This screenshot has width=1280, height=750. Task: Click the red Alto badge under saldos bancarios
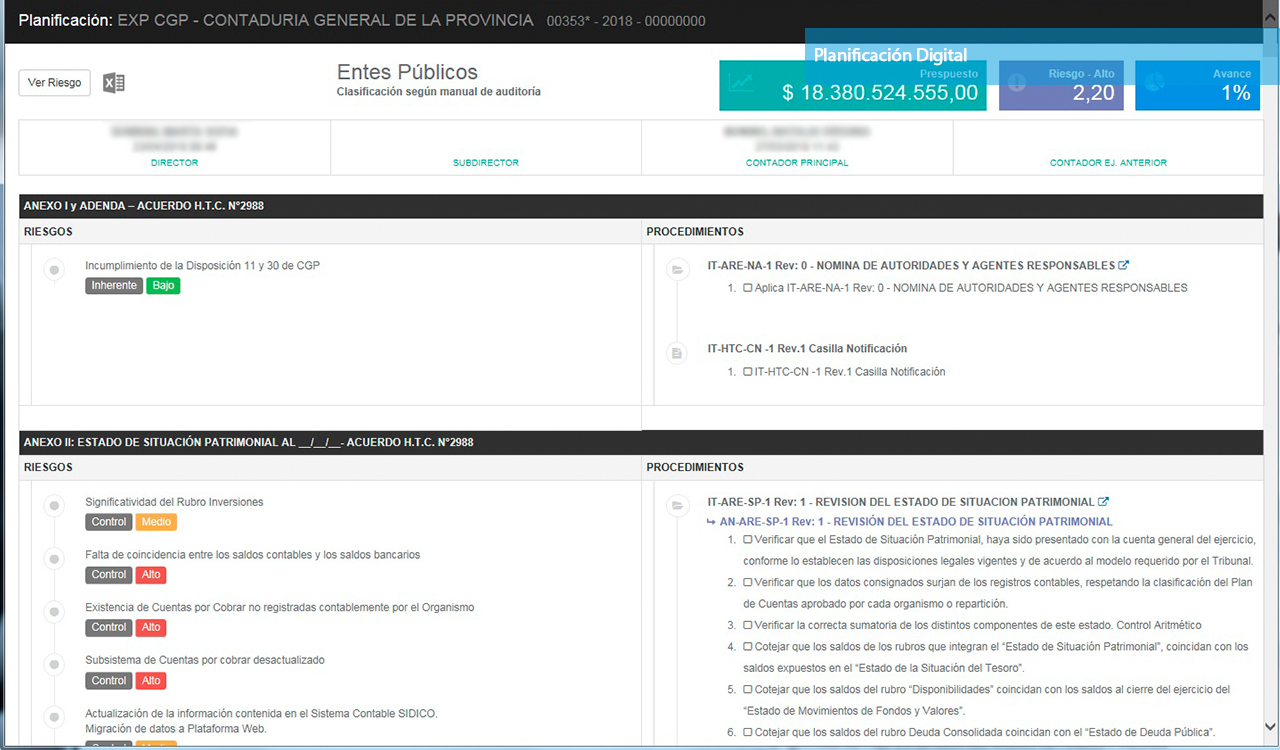pyautogui.click(x=151, y=575)
